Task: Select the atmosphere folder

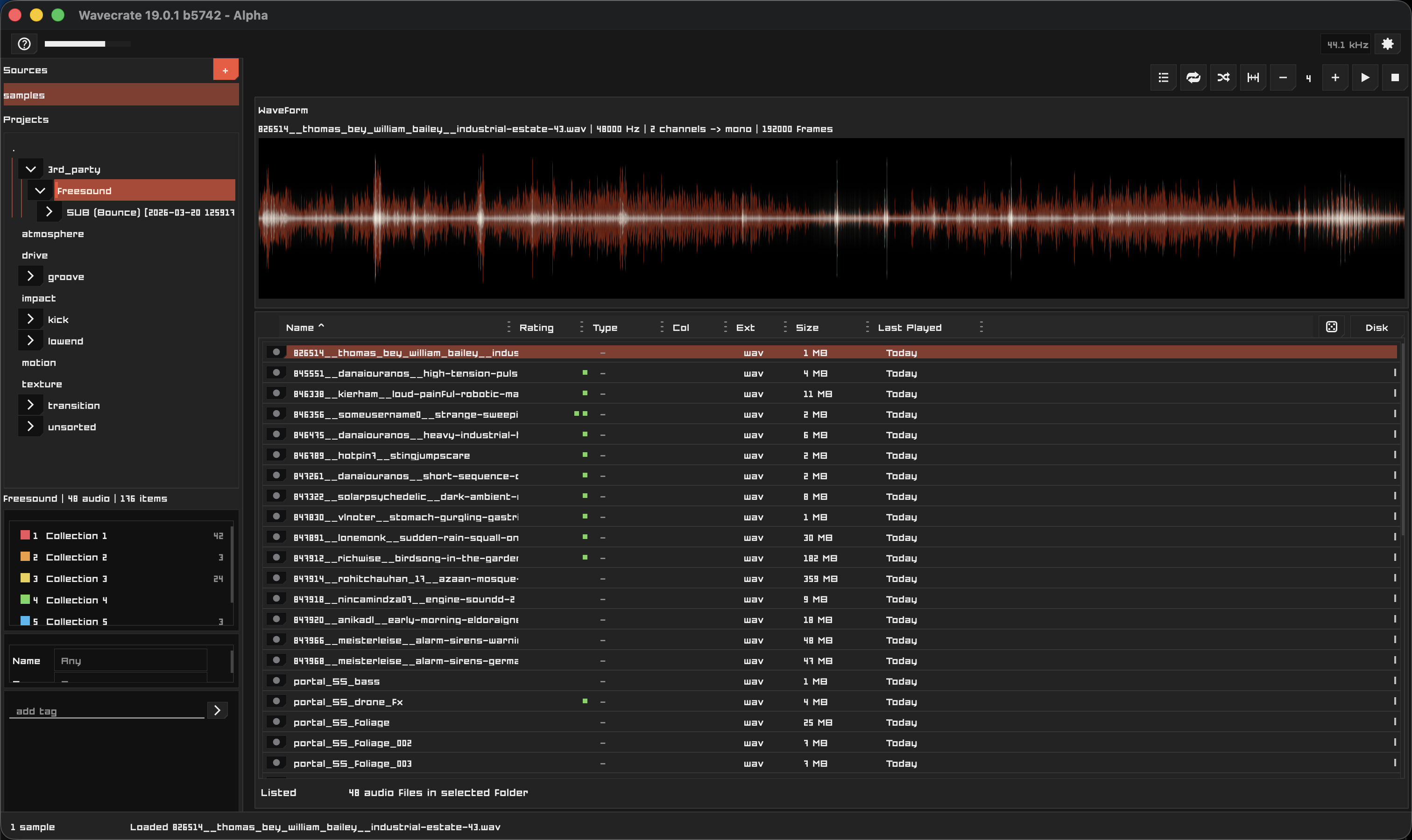Action: (53, 234)
